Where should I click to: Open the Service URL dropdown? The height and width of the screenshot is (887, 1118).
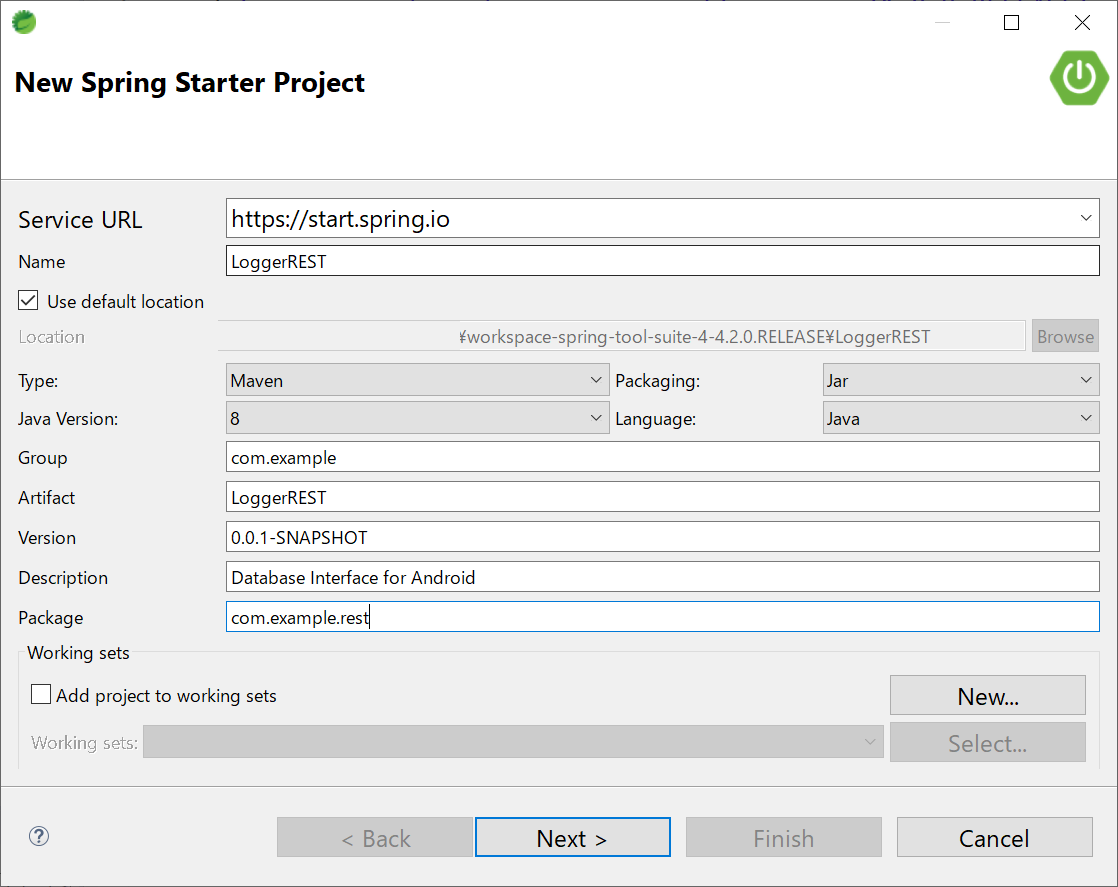click(x=1085, y=218)
